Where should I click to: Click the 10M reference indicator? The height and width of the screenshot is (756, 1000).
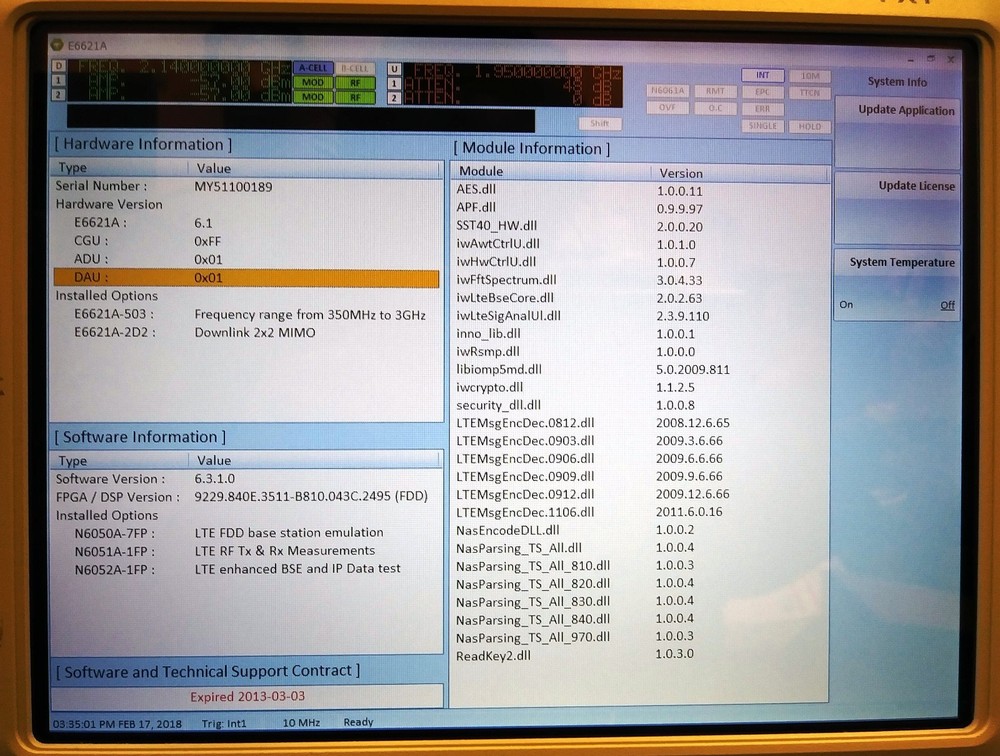810,76
